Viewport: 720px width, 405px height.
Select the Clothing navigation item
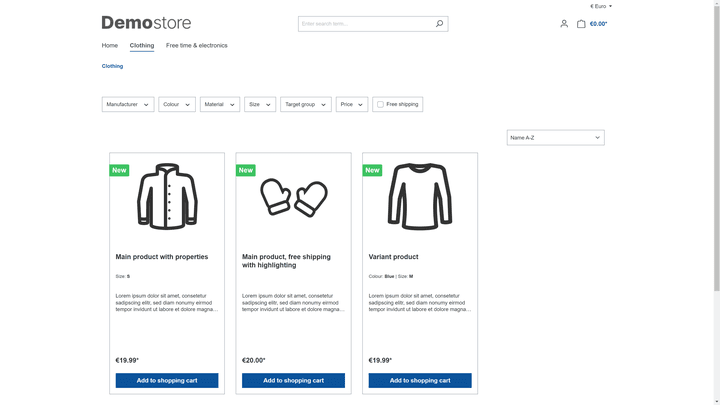pyautogui.click(x=142, y=45)
